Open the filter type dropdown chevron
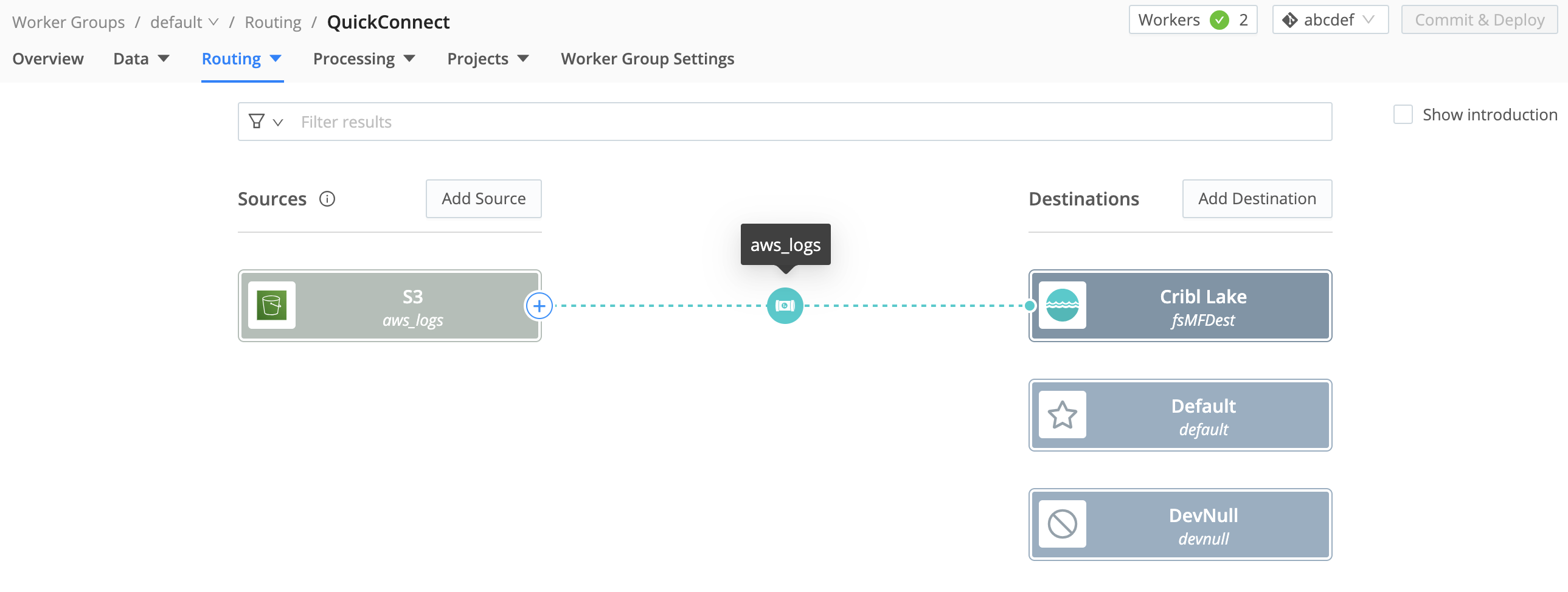The image size is (1568, 592). point(278,122)
